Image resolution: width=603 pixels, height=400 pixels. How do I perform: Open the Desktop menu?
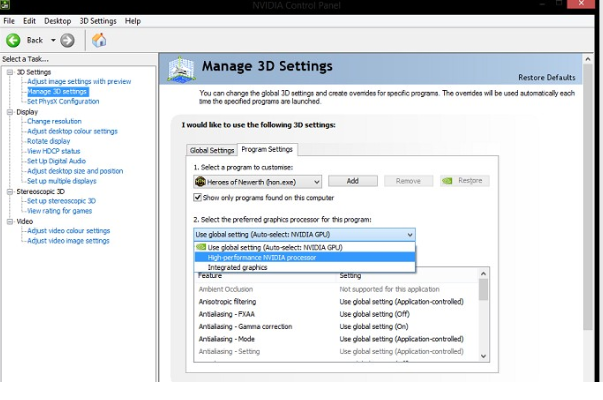point(57,21)
